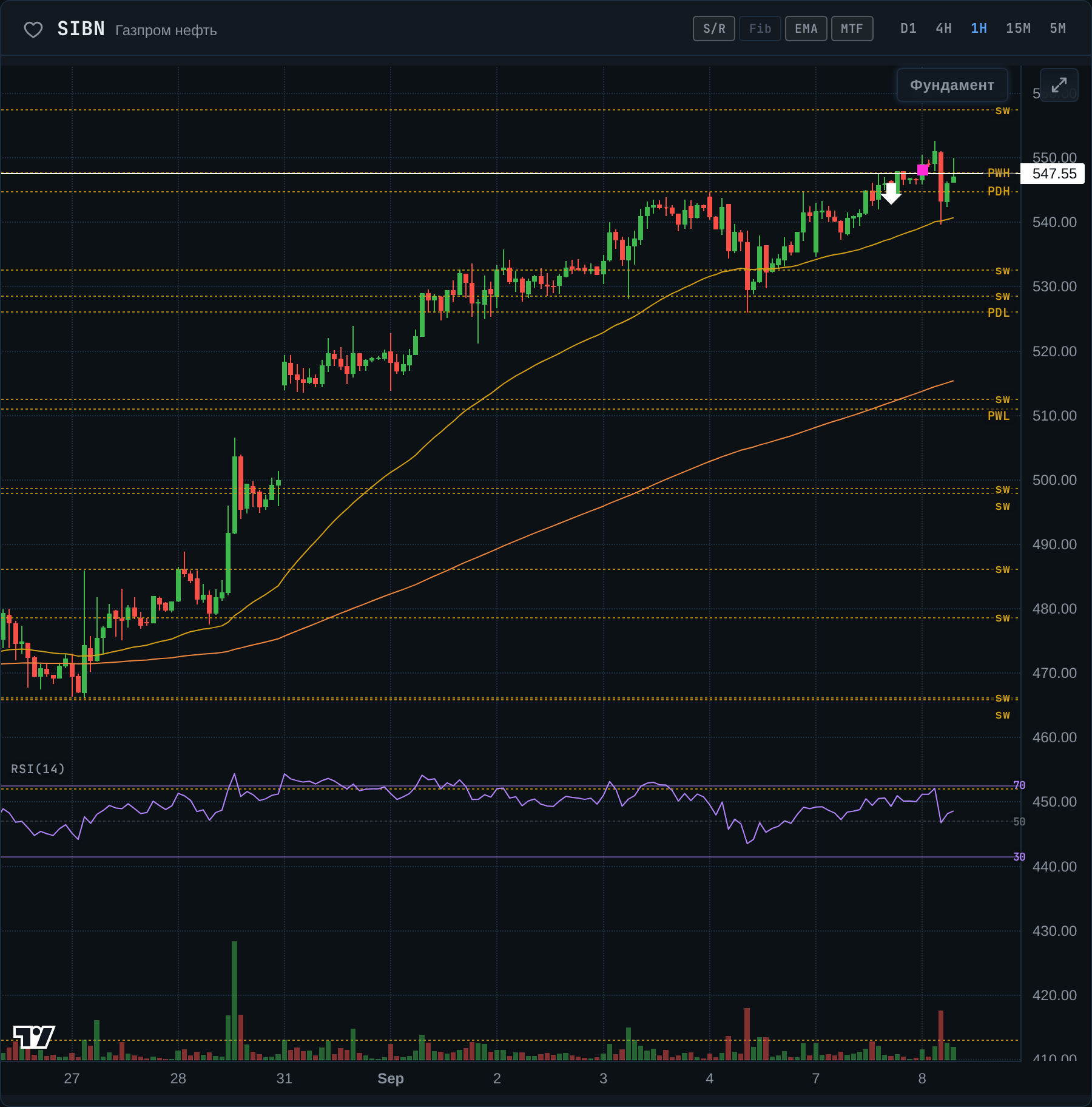
Task: Click the RSI 50 level label
Action: (x=1019, y=822)
